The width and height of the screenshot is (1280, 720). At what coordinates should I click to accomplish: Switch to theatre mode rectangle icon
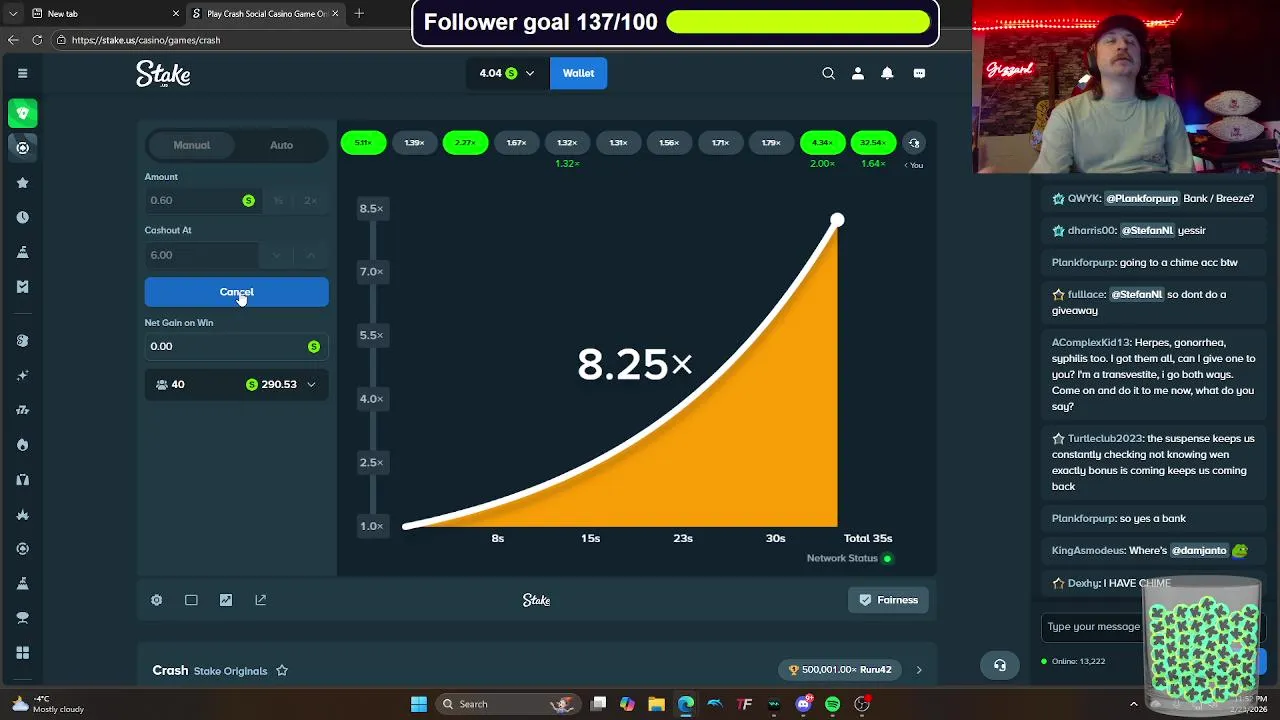pos(191,600)
